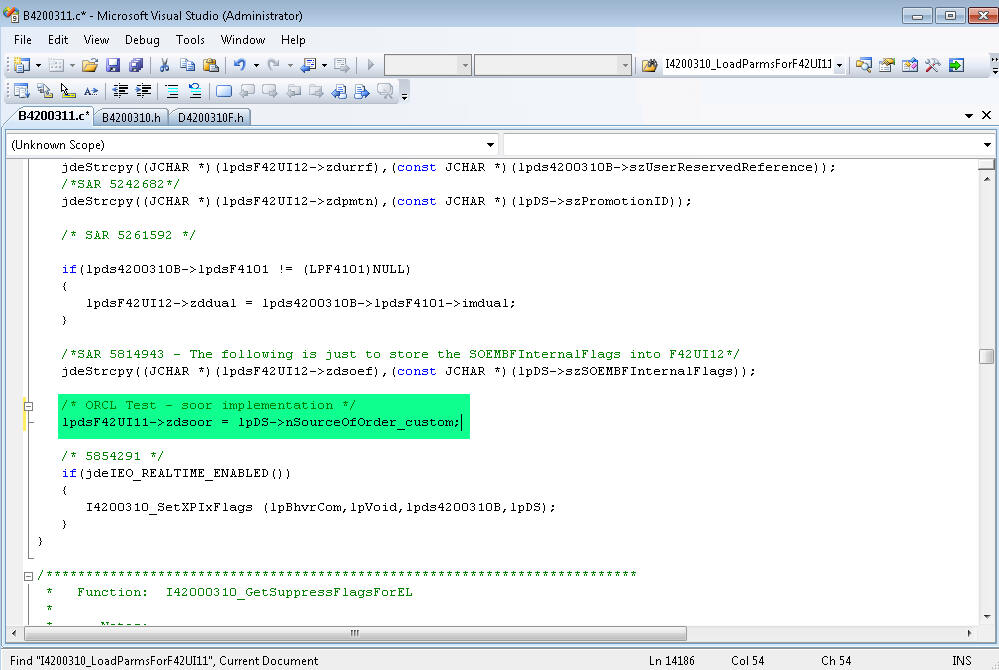The width and height of the screenshot is (999, 670).
Task: Click the Cut scissors icon
Action: click(x=164, y=65)
